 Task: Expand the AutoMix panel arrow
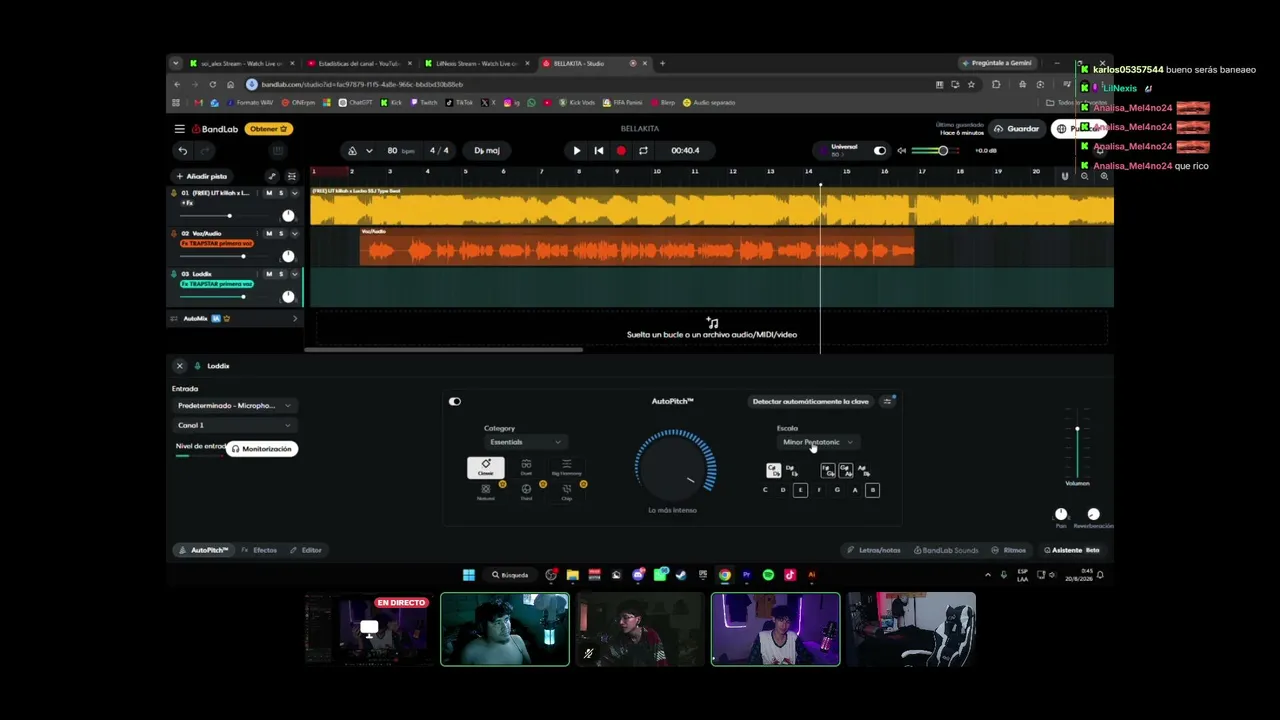coord(295,319)
